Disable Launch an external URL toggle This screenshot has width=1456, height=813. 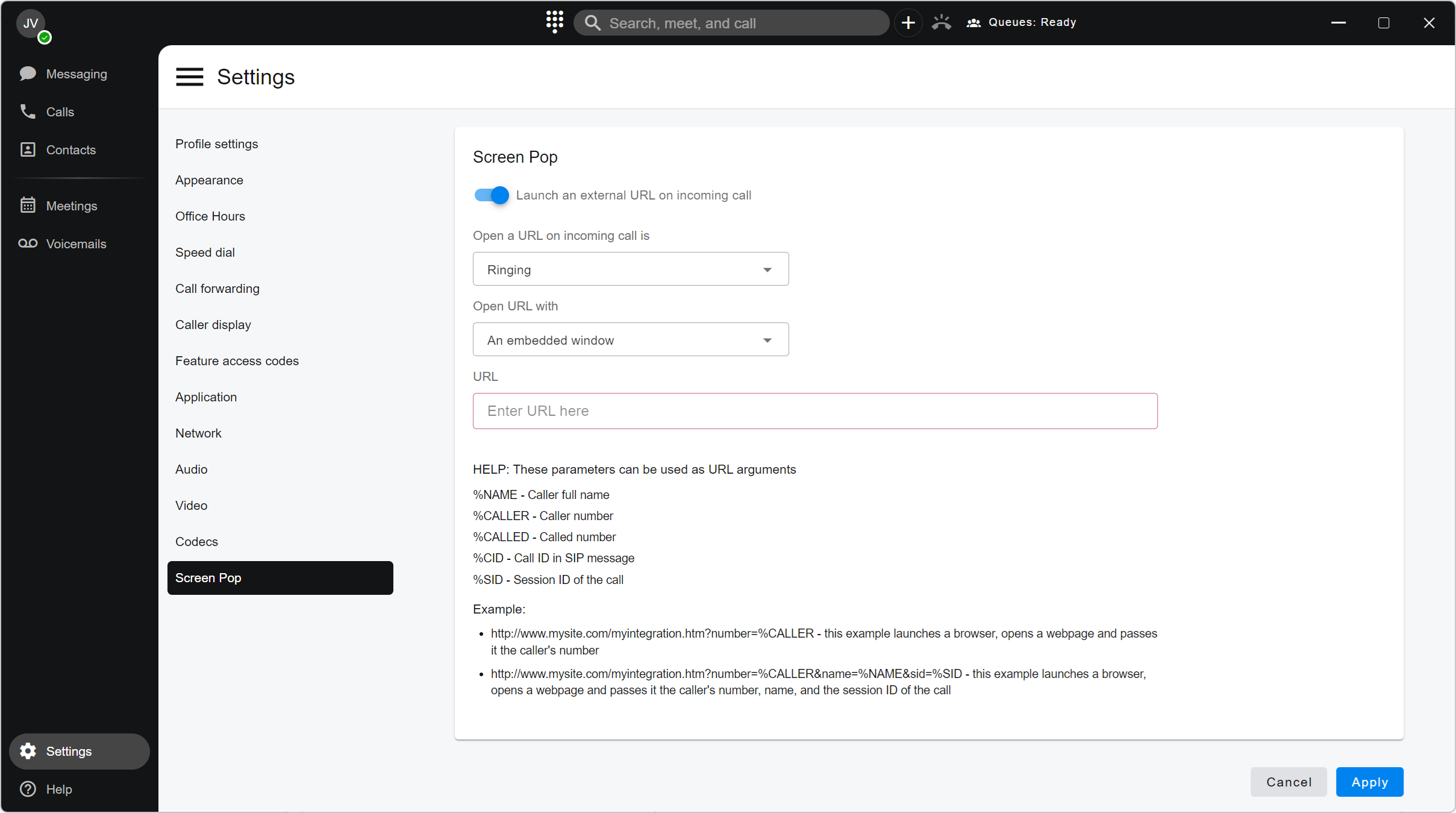[492, 195]
